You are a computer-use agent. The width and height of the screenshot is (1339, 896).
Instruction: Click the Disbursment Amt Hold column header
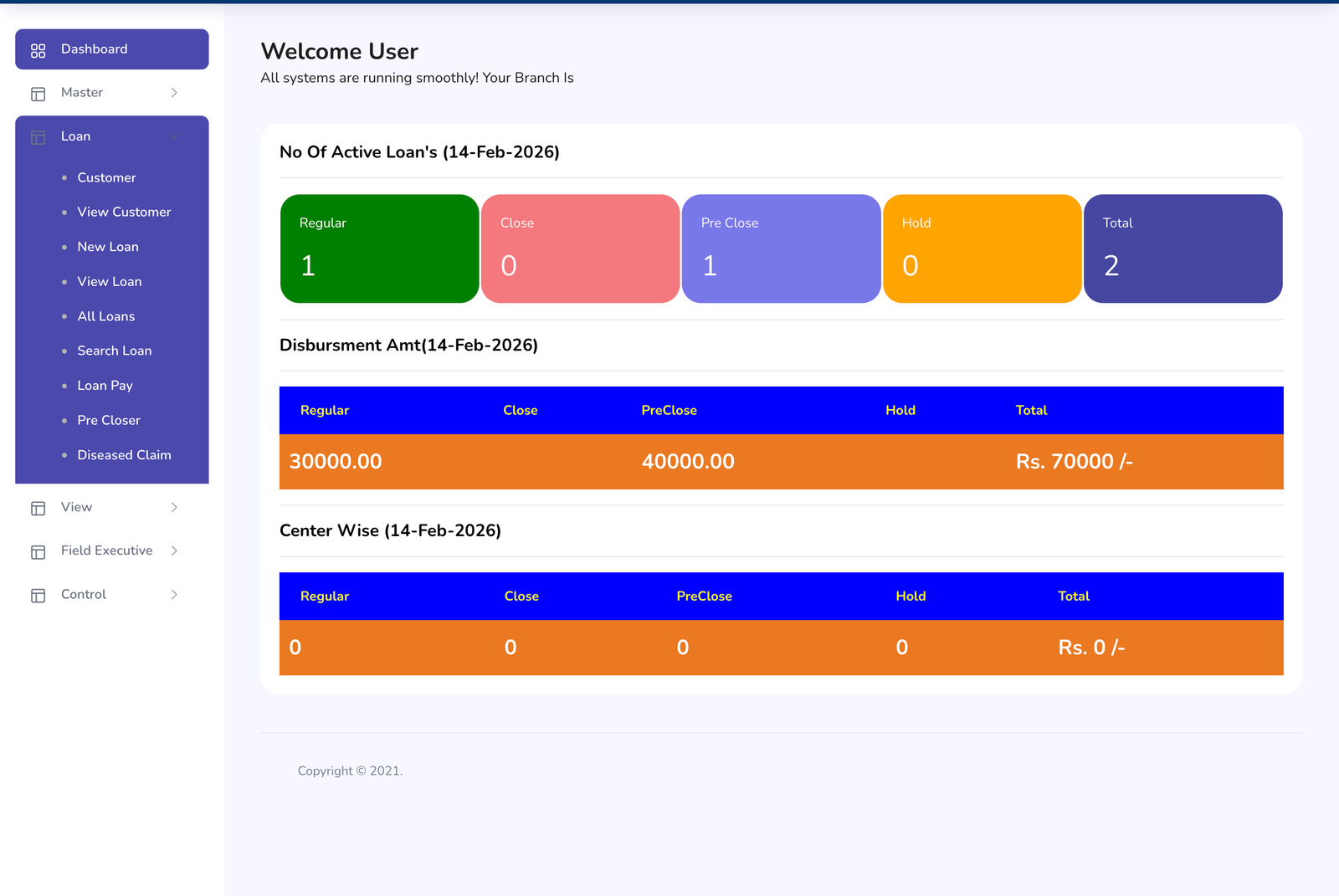[x=900, y=411]
